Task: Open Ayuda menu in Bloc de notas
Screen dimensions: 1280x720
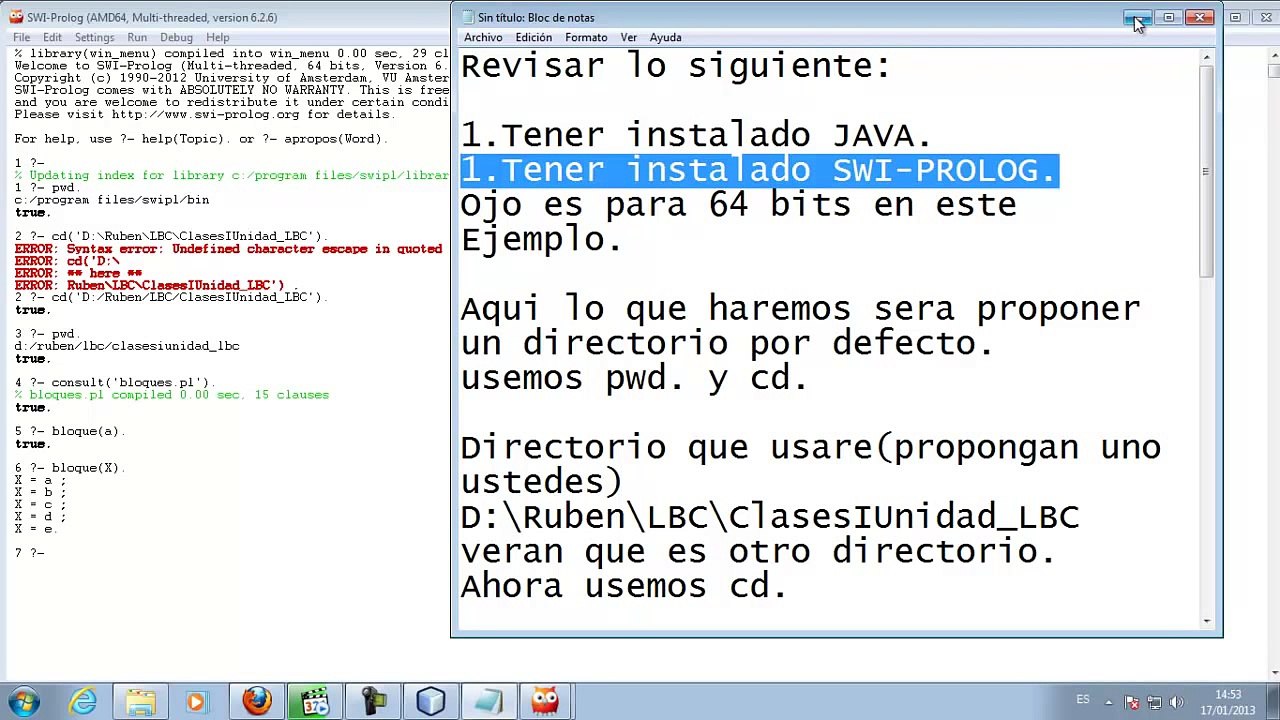Action: tap(665, 38)
